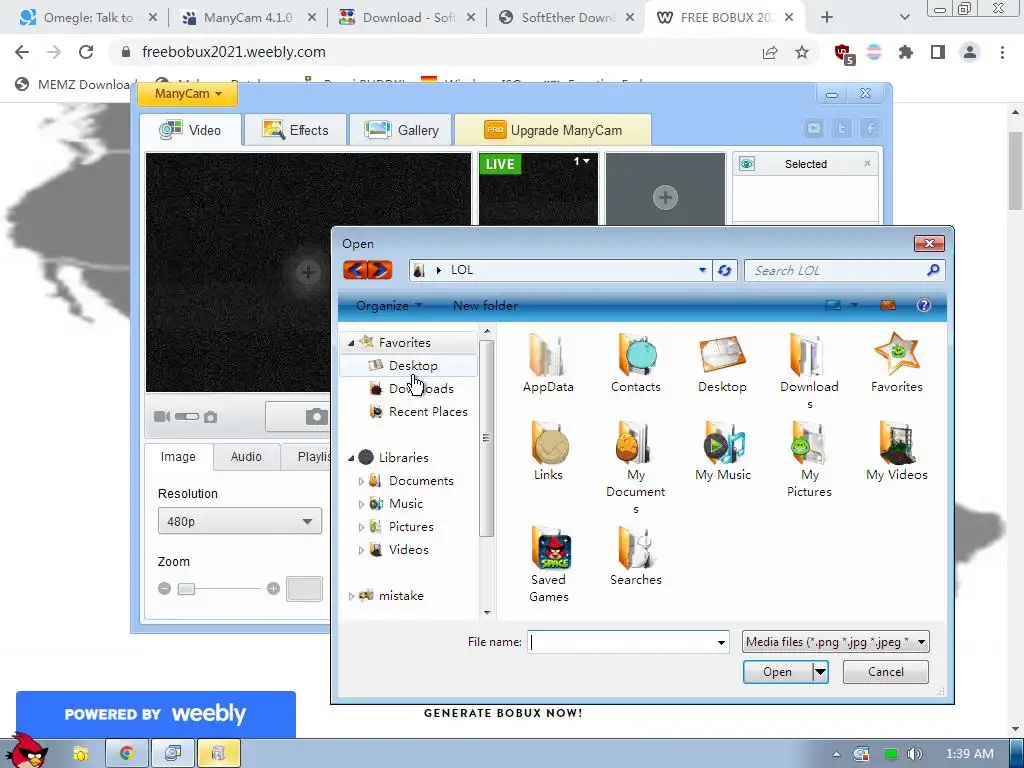Click the back arrow in Open dialog
Viewport: 1024px width, 768px height.
(355, 270)
